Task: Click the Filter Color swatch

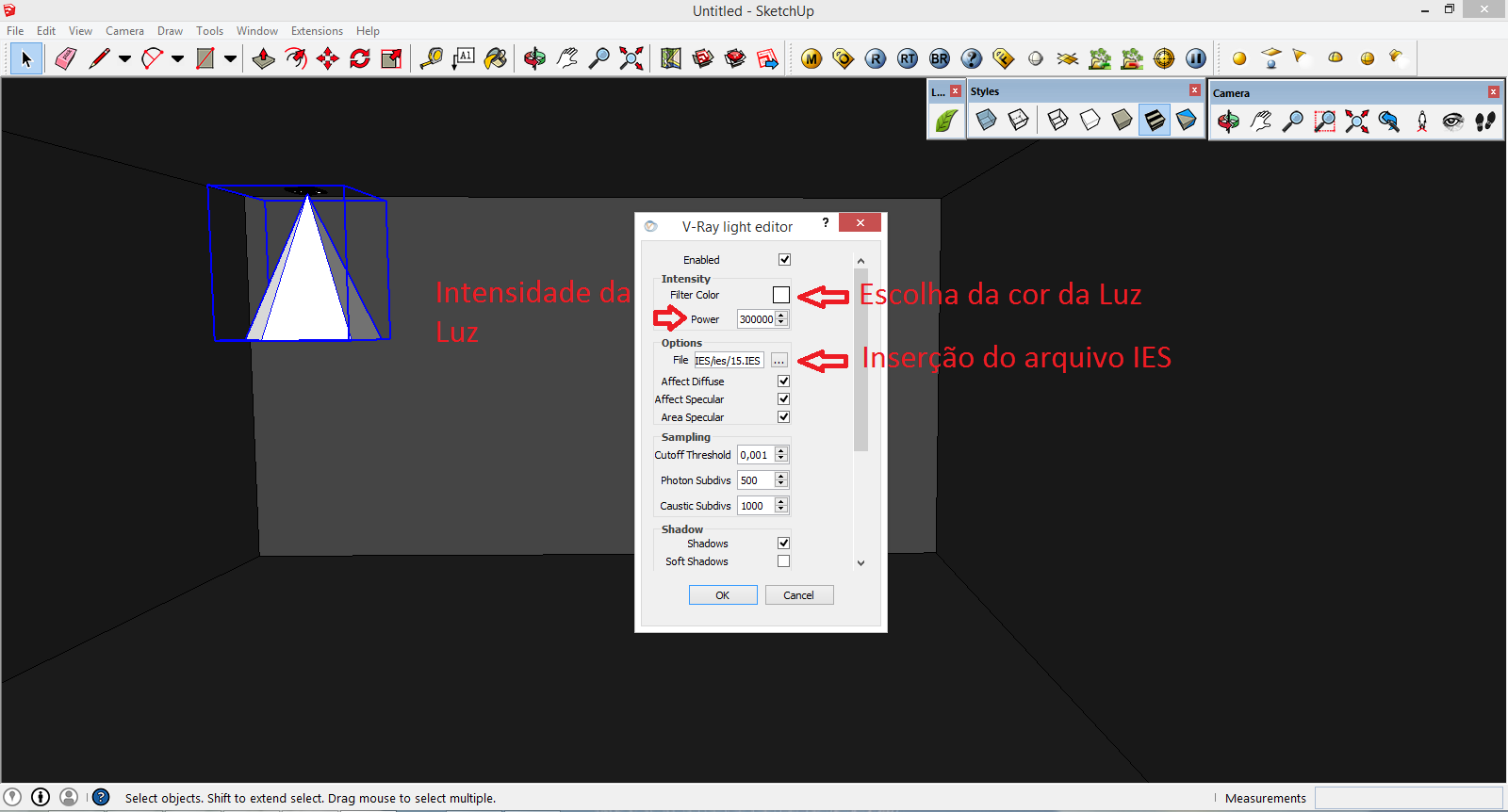Action: (x=781, y=295)
